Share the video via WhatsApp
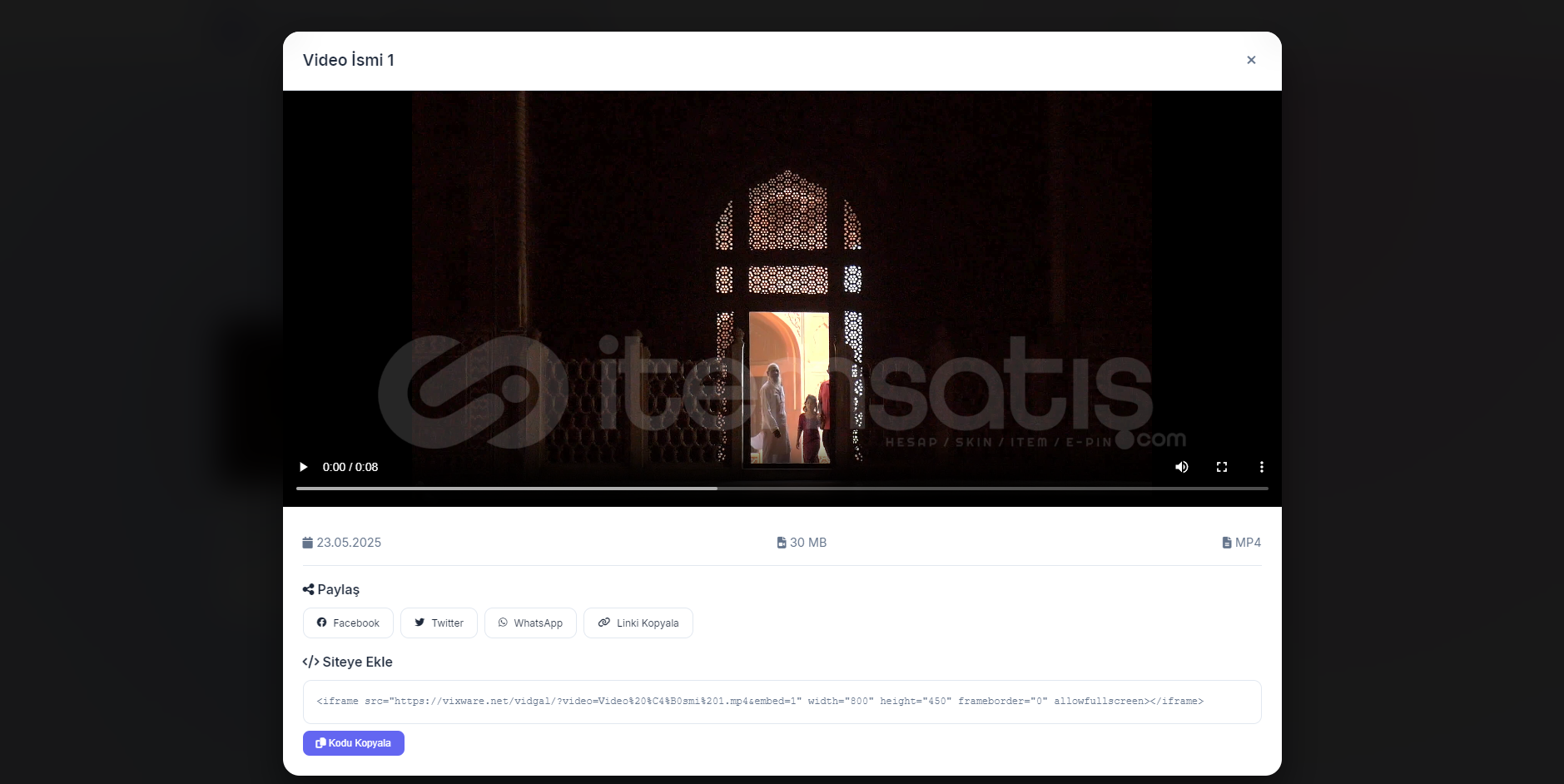Image resolution: width=1564 pixels, height=784 pixels. coord(530,623)
